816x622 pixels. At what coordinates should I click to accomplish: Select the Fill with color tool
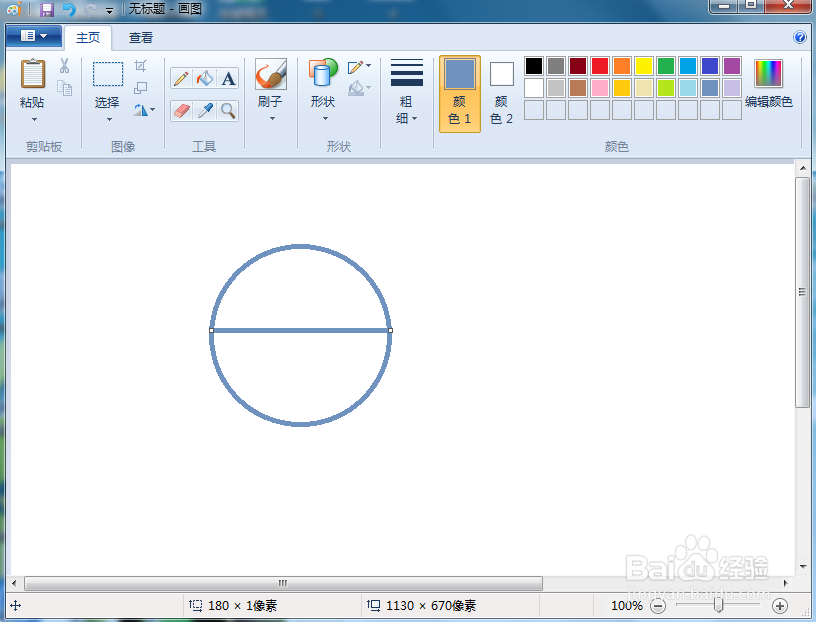click(205, 78)
